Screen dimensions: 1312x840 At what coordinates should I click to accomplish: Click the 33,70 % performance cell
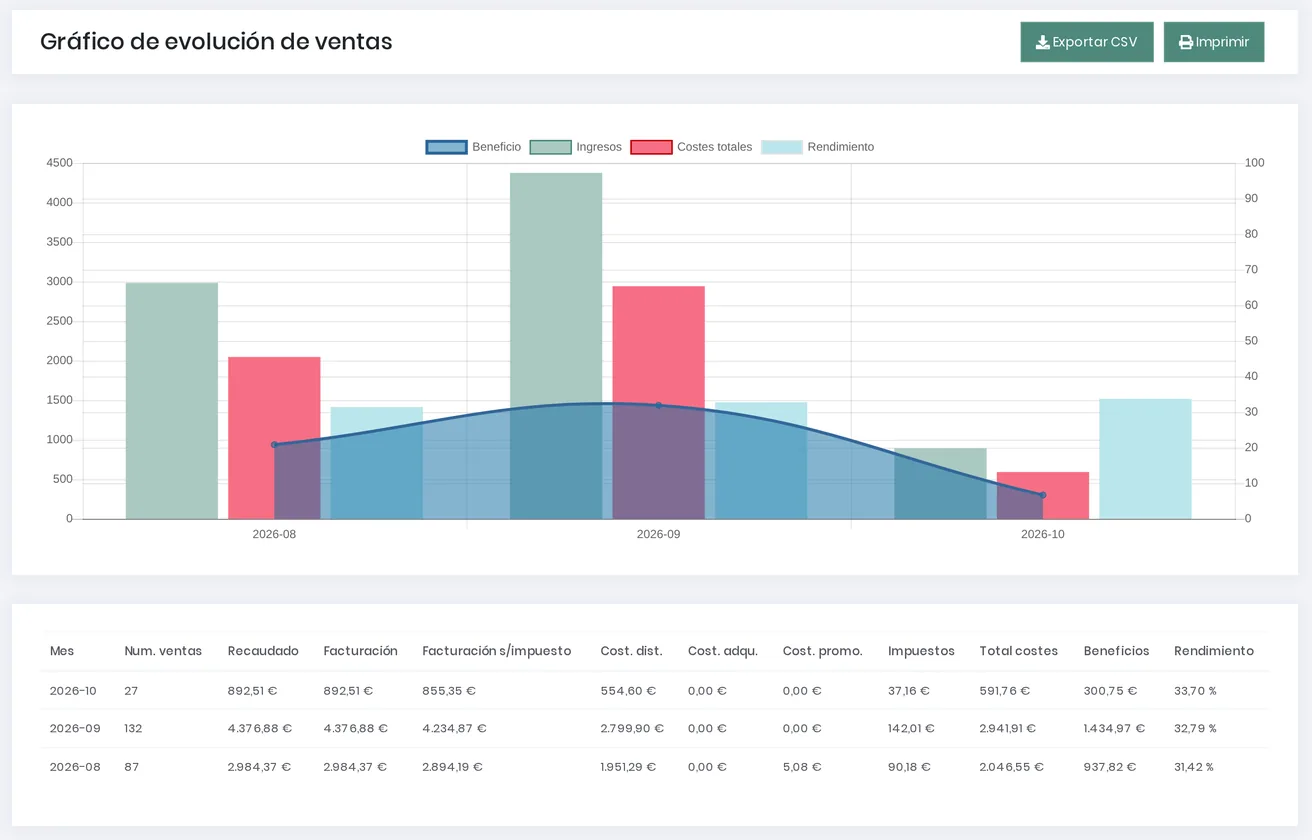point(1195,691)
